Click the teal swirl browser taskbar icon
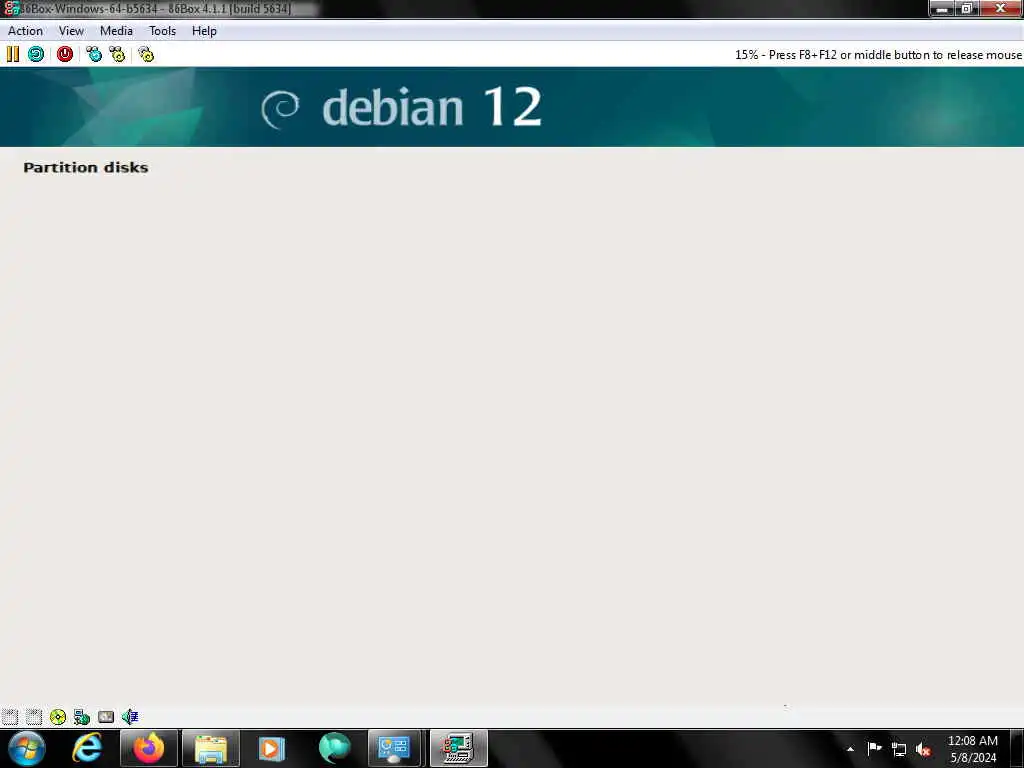 click(x=334, y=748)
